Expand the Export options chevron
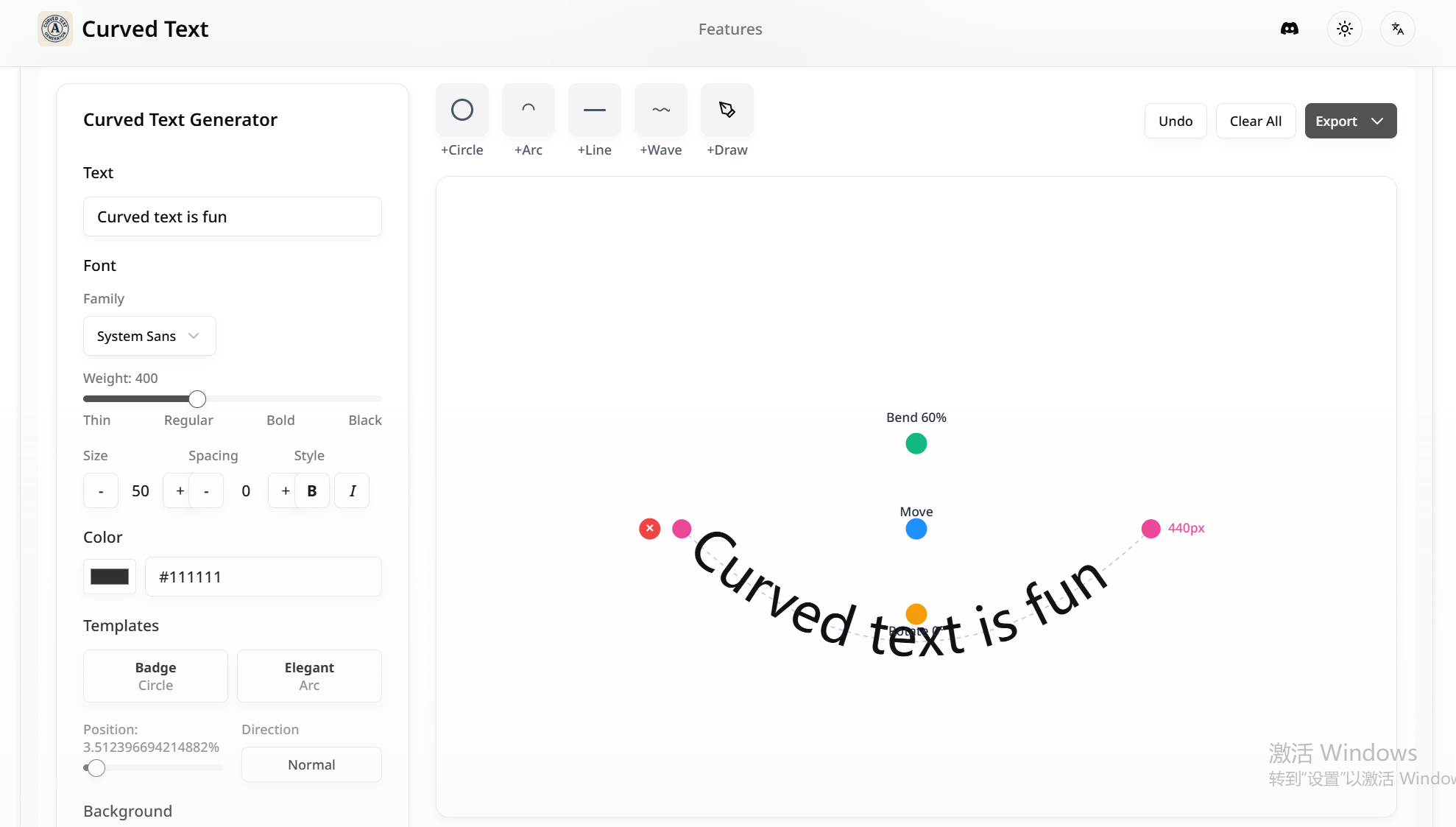Screen dimensions: 1456x827 [x=1377, y=121]
